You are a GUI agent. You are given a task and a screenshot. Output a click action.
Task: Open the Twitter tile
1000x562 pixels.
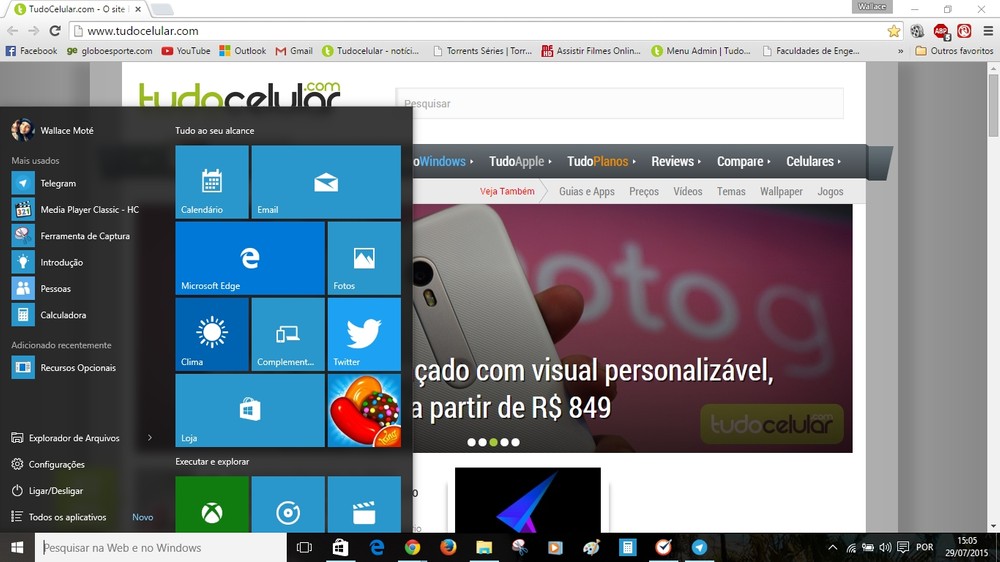364,334
